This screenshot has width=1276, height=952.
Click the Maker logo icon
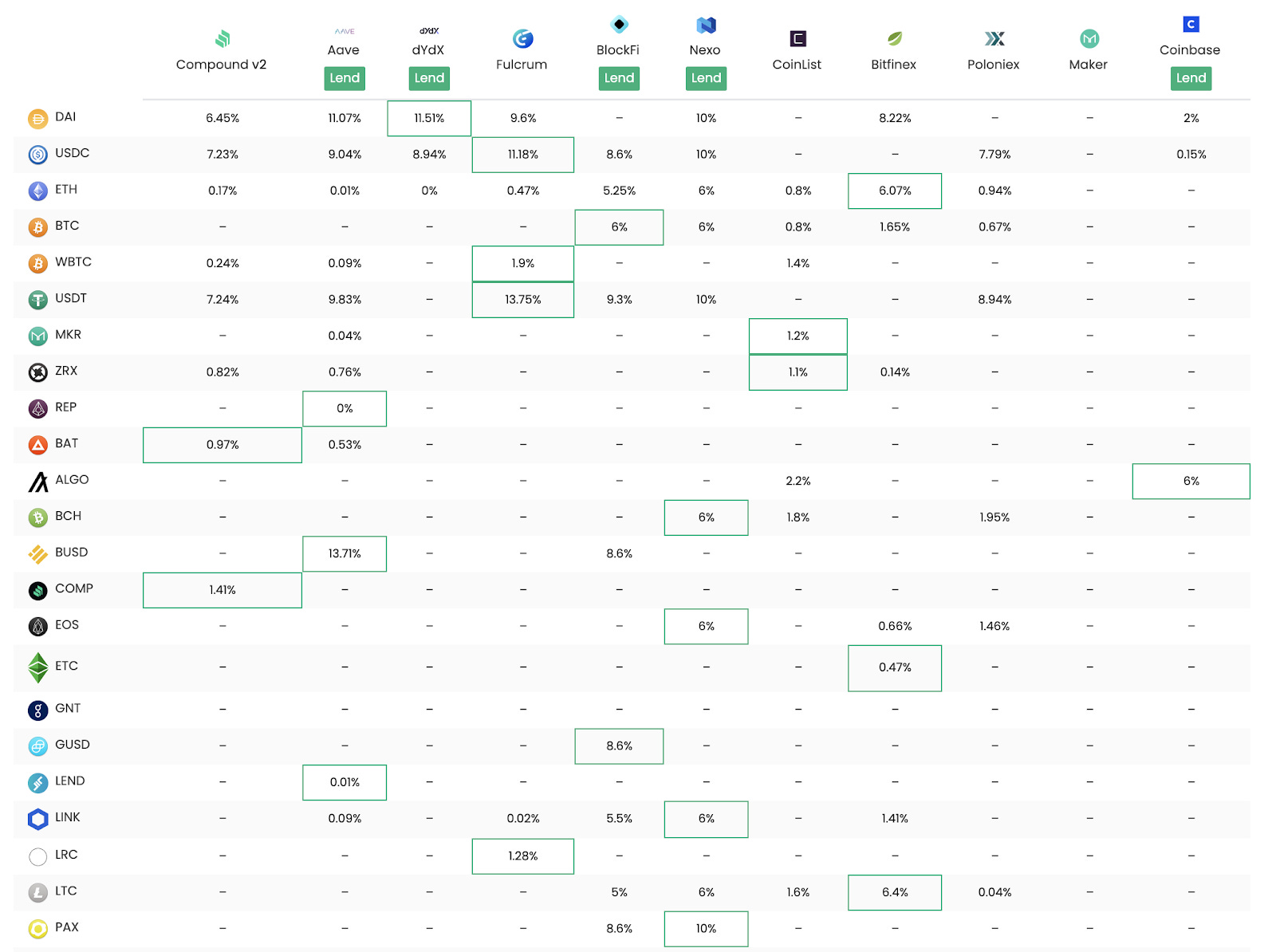tap(1089, 38)
